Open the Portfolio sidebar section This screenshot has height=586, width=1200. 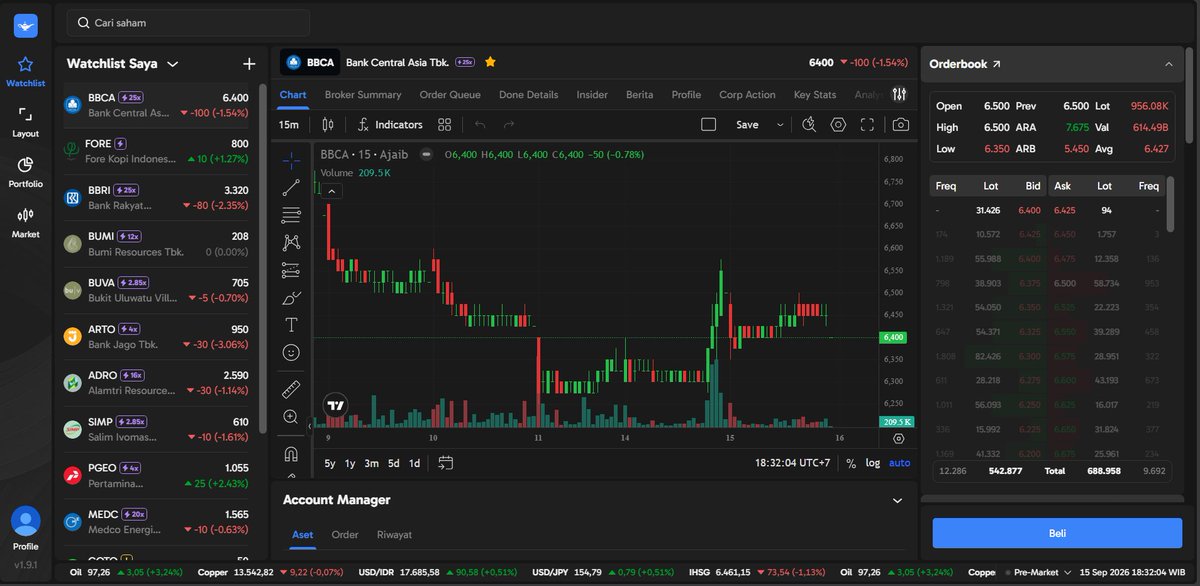pos(25,172)
